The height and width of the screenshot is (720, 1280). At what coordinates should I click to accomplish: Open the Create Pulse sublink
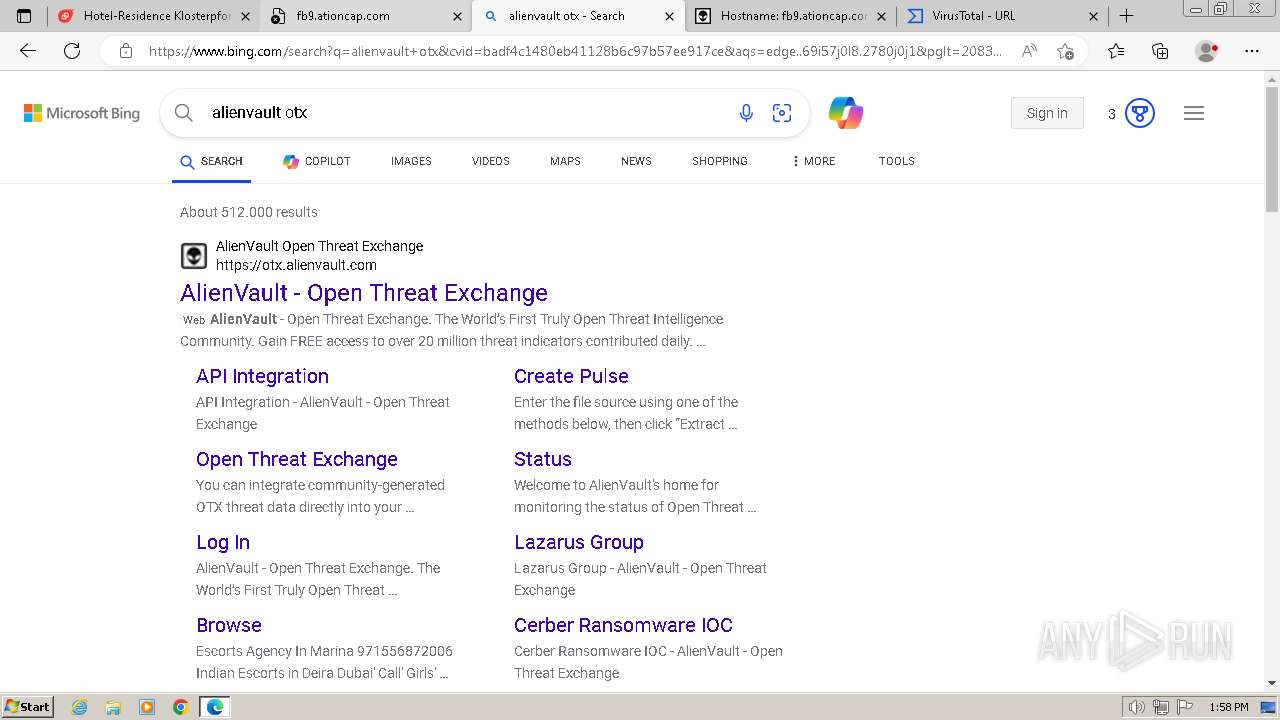[571, 376]
